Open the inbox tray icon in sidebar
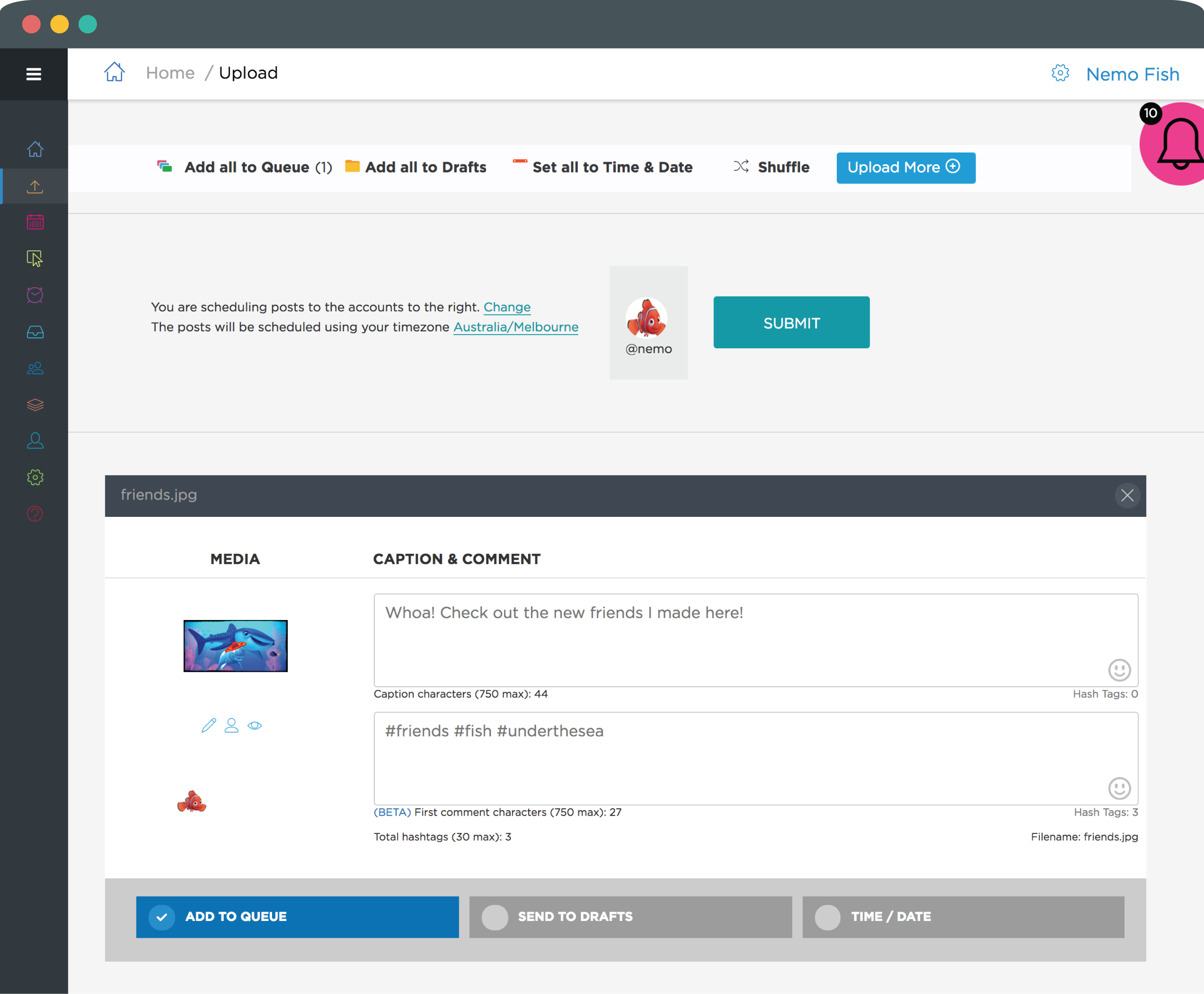The image size is (1204, 994). point(35,332)
